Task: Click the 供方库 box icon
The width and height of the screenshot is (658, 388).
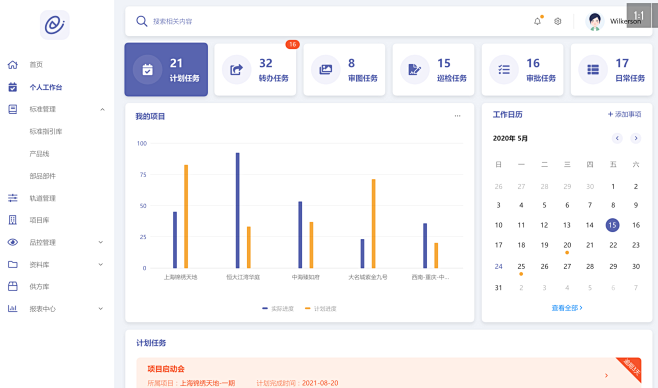Action: click(x=13, y=286)
